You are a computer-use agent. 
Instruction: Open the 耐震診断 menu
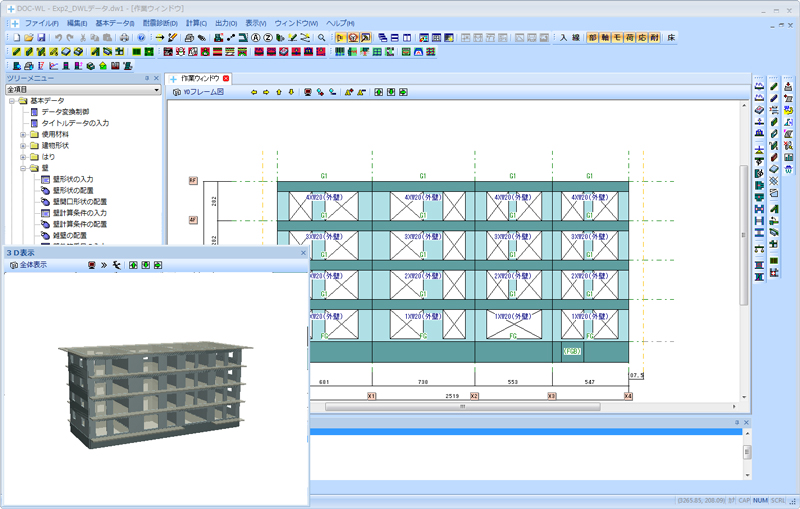click(160, 22)
